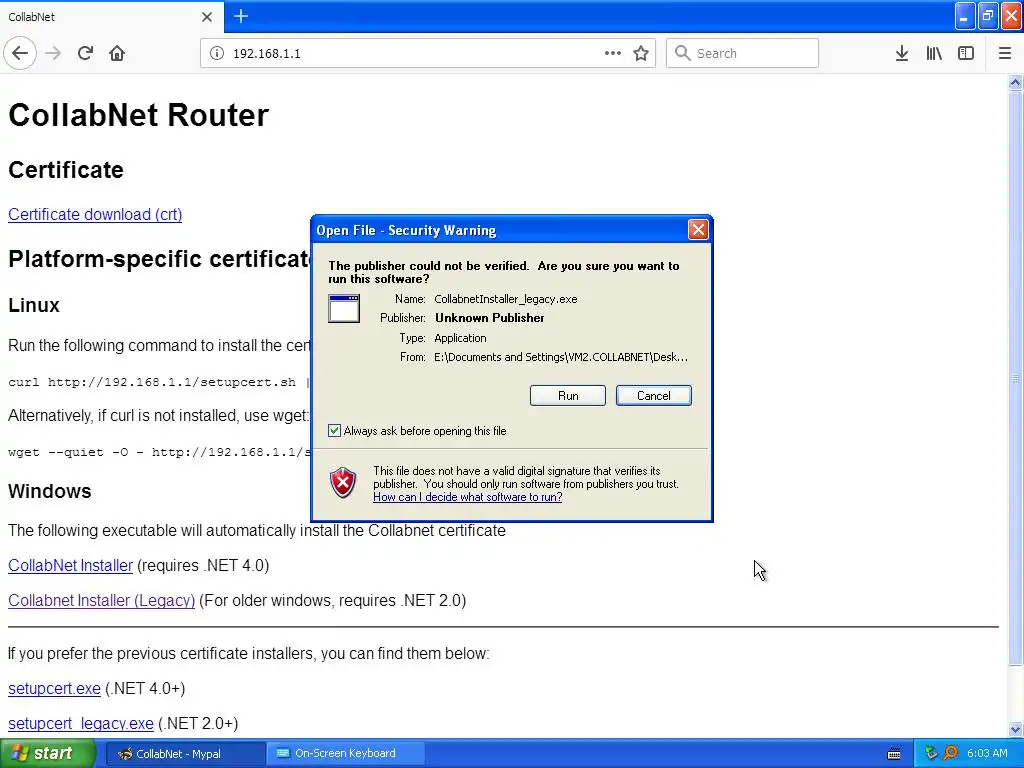Open How can I decide what software to run
Screen dimensions: 1024x768
pyautogui.click(x=468, y=497)
